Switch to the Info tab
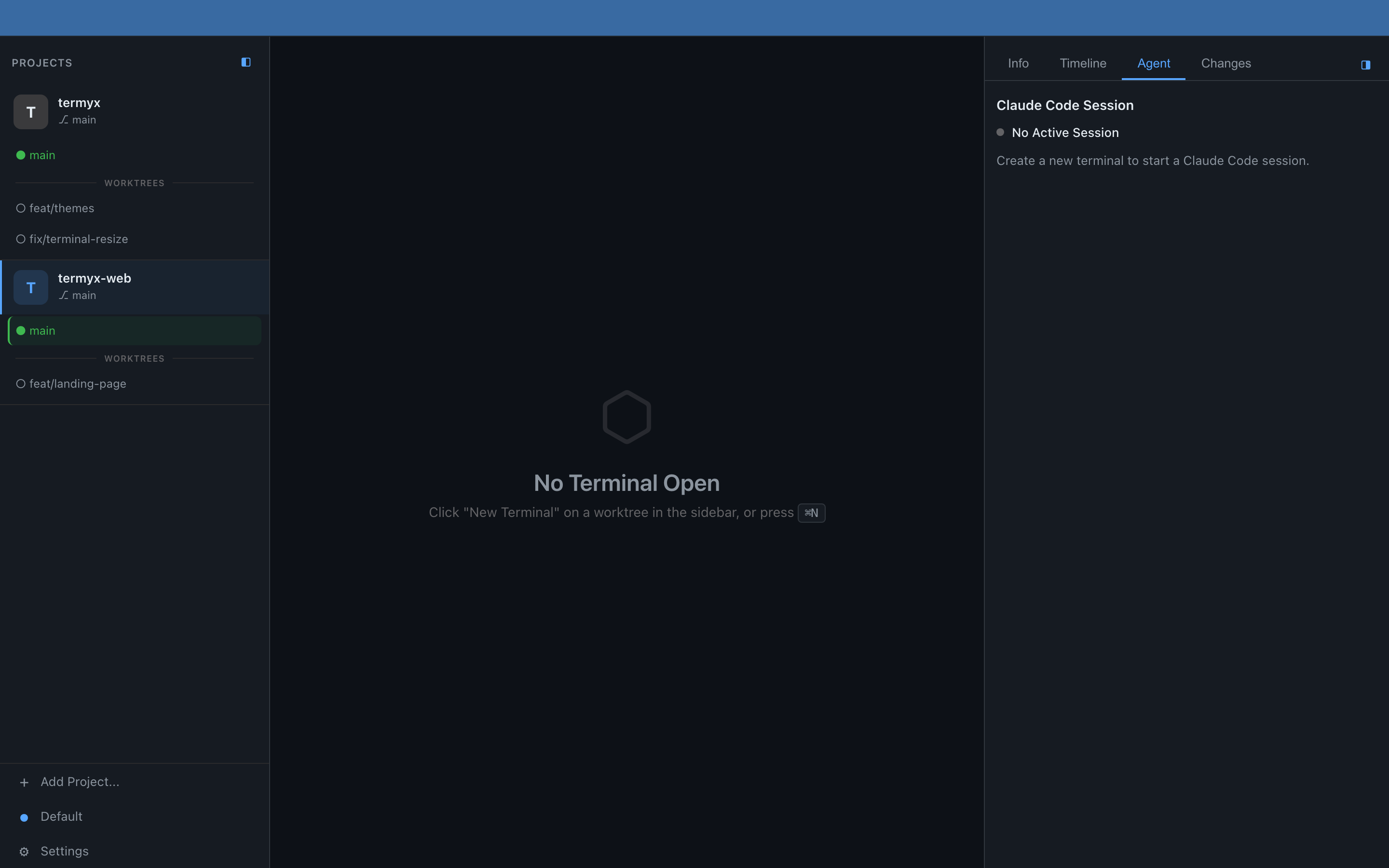The height and width of the screenshot is (868, 1389). tap(1018, 64)
